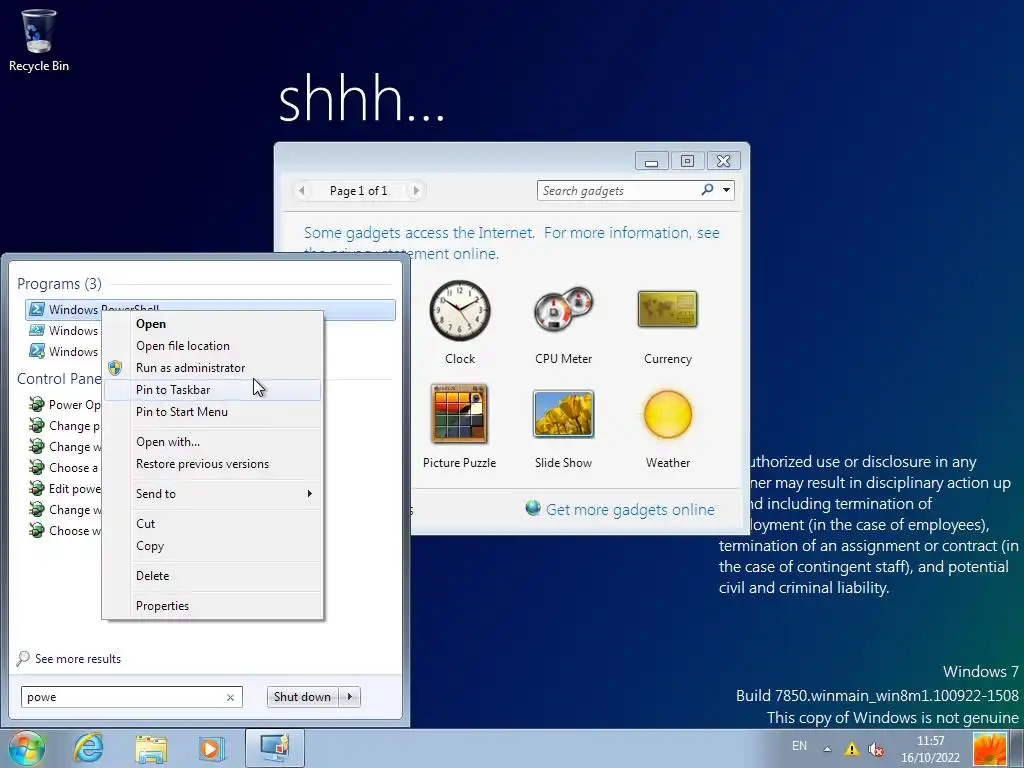Click the privacy statement information link

coord(511,242)
